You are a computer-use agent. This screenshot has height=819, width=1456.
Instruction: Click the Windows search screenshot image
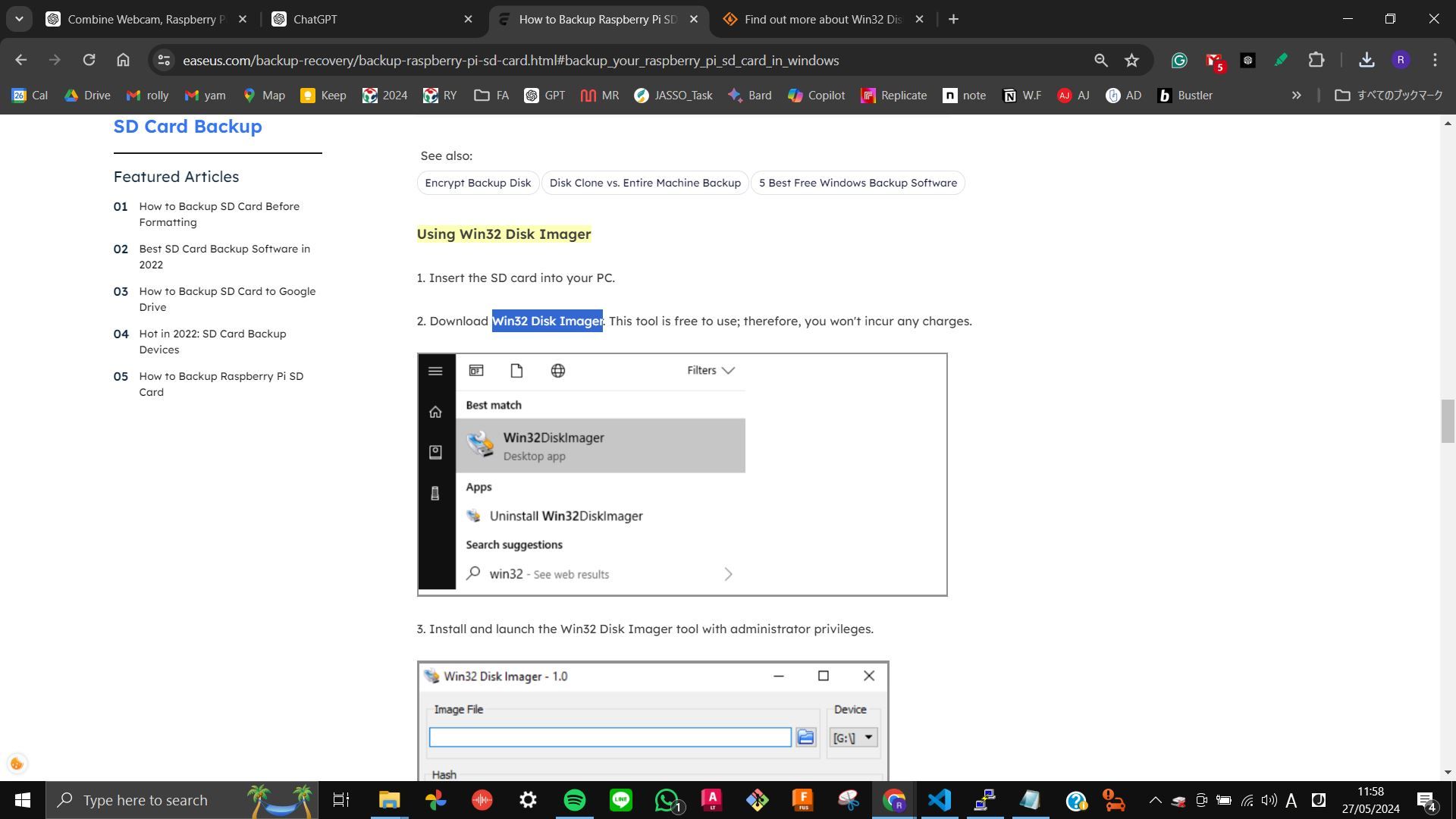682,474
